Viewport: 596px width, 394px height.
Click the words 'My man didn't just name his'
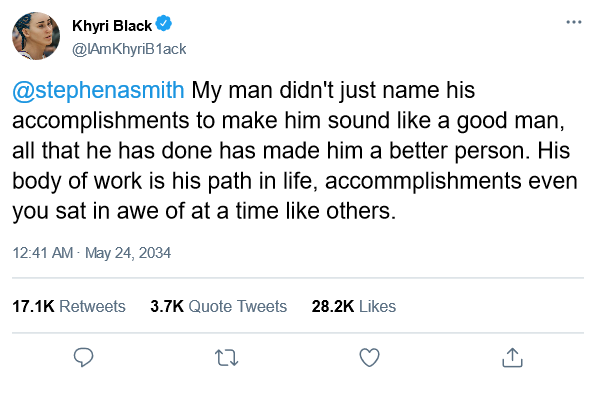point(333,90)
